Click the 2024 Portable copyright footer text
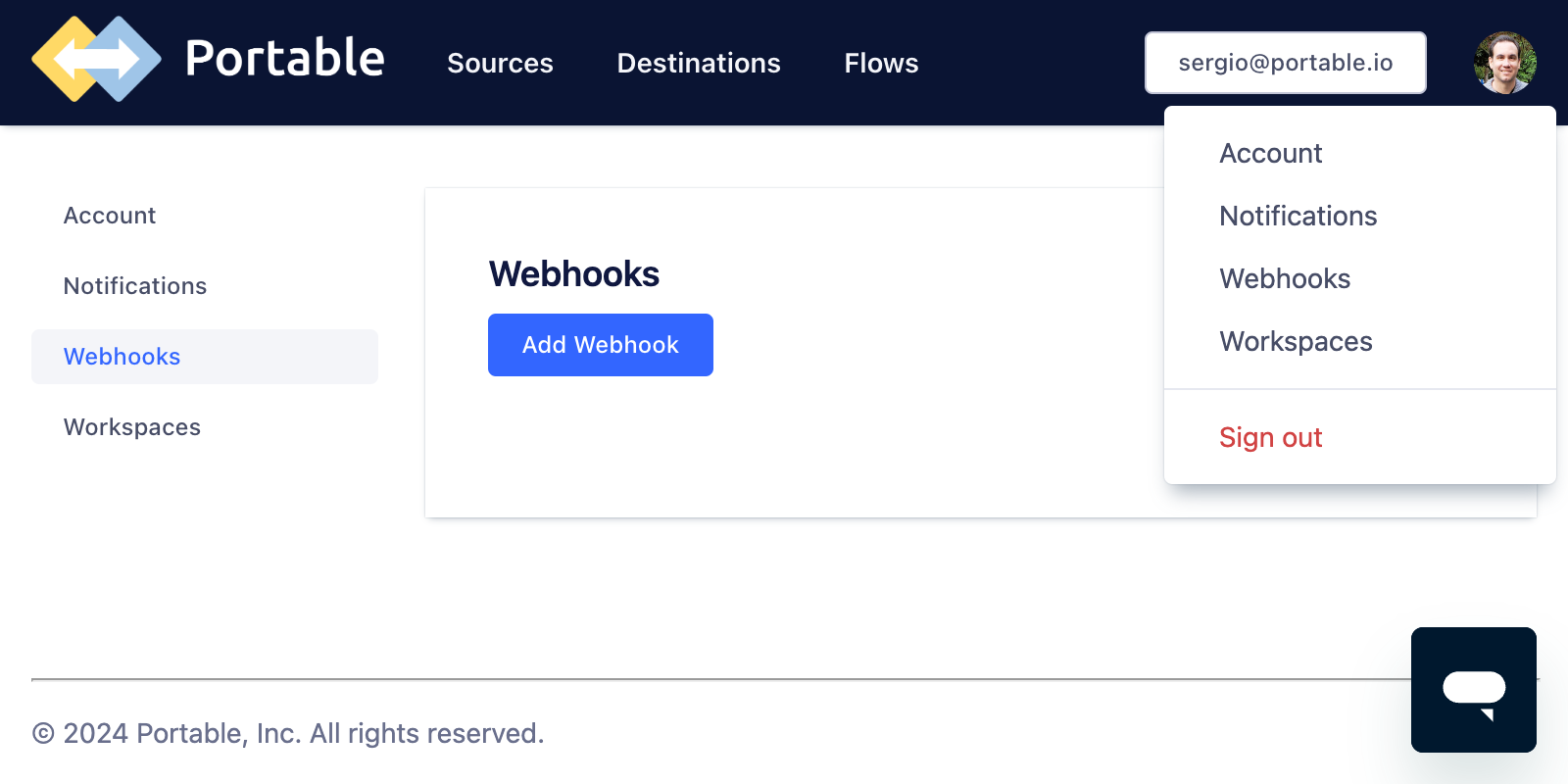Image resolution: width=1568 pixels, height=784 pixels. (288, 733)
